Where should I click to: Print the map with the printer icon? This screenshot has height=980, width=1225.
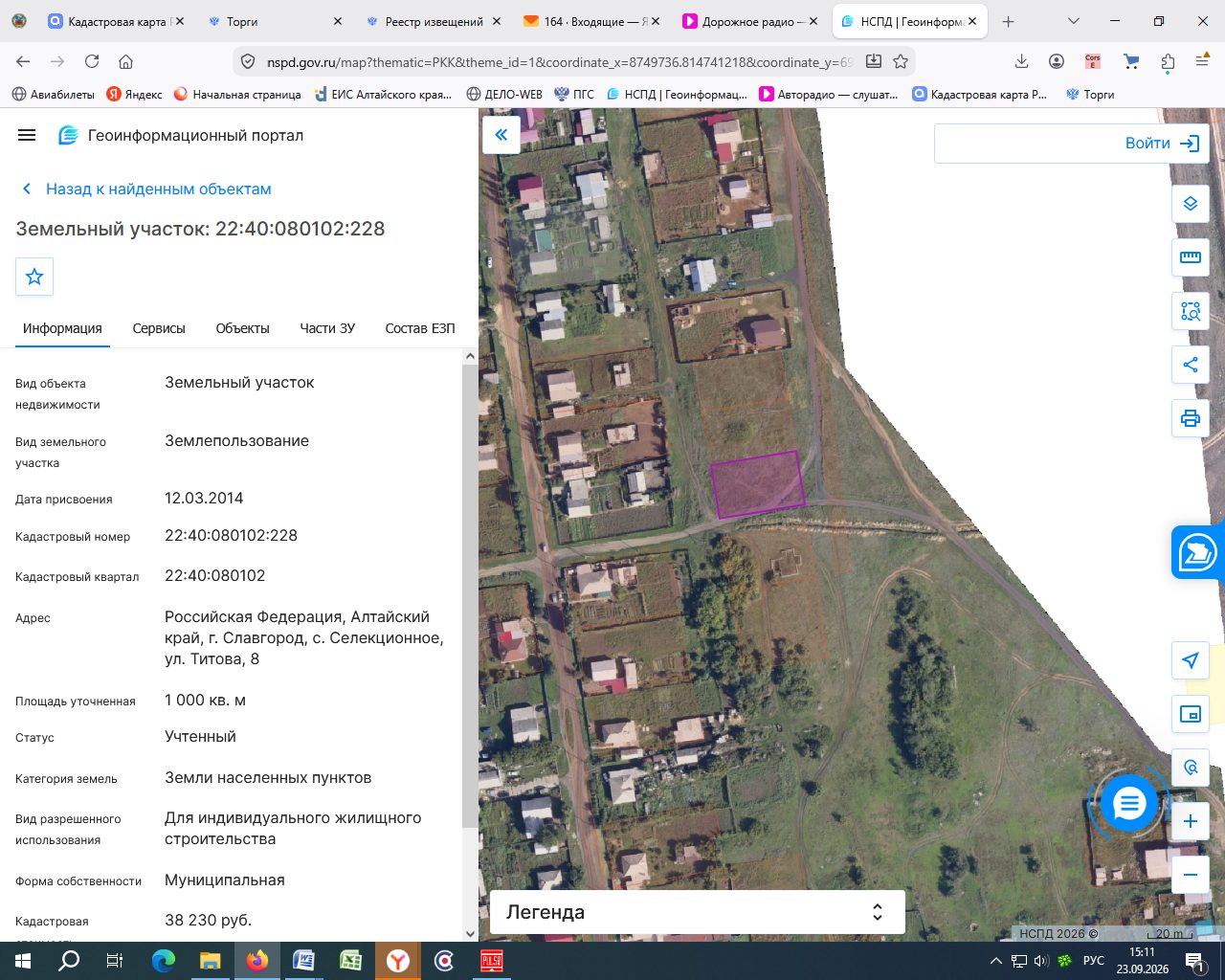click(x=1191, y=418)
